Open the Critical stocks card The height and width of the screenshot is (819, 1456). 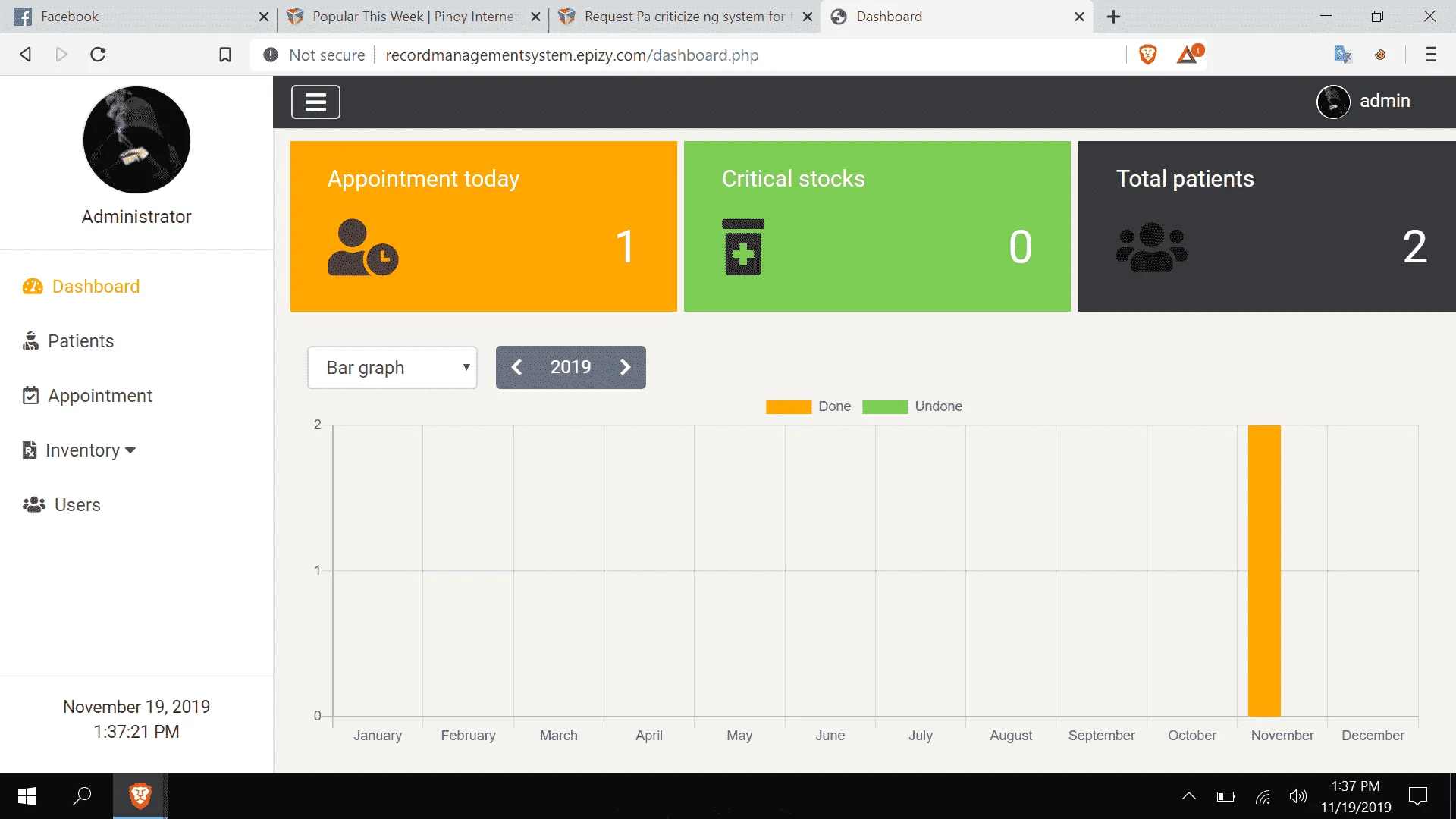coord(877,226)
